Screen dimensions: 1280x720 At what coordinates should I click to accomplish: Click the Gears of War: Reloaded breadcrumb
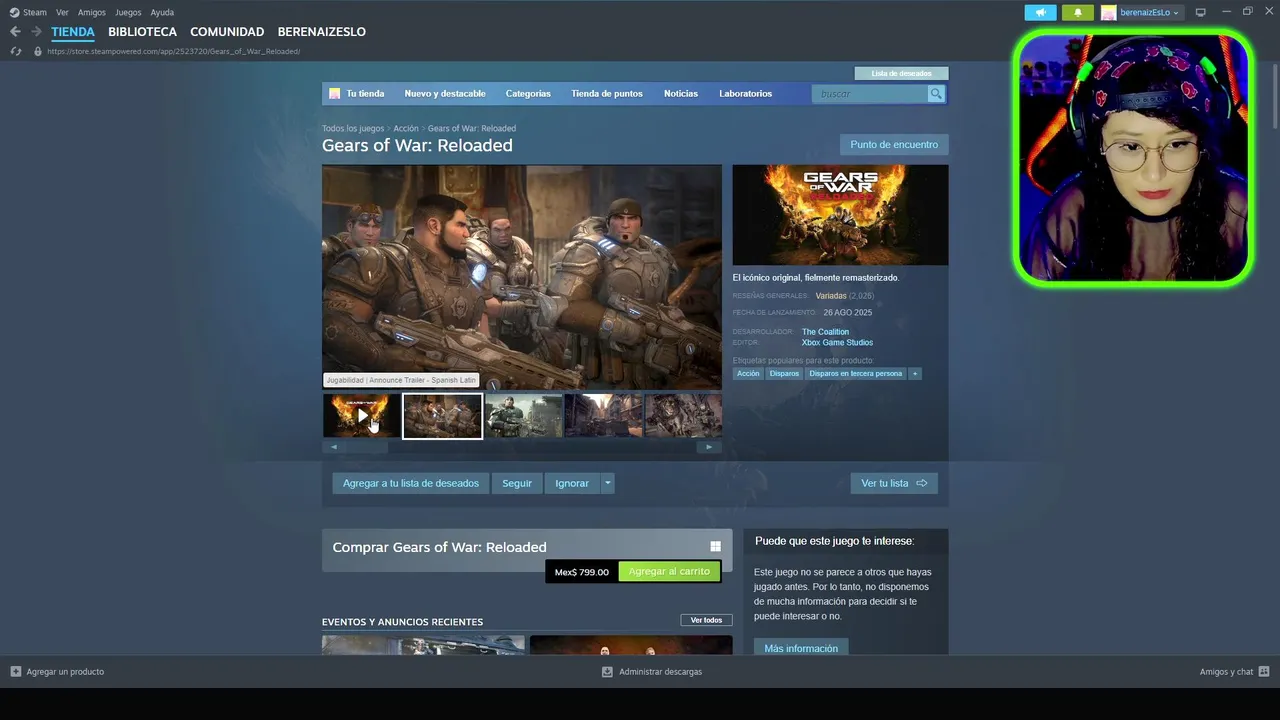472,129
